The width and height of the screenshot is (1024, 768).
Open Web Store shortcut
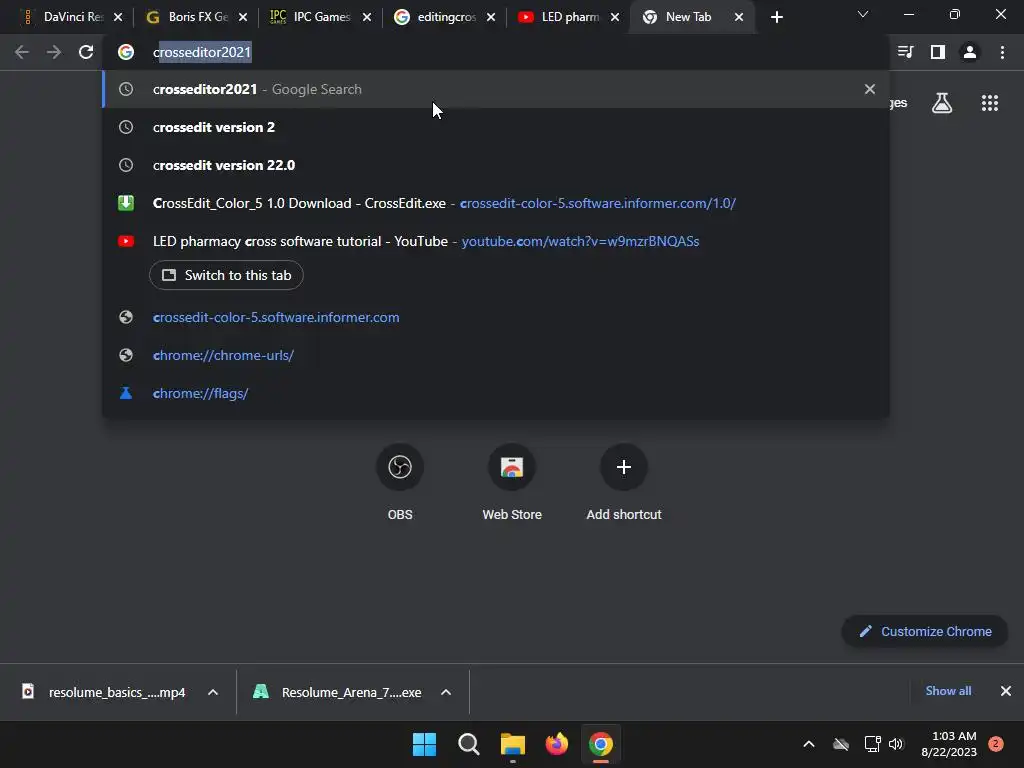point(512,482)
